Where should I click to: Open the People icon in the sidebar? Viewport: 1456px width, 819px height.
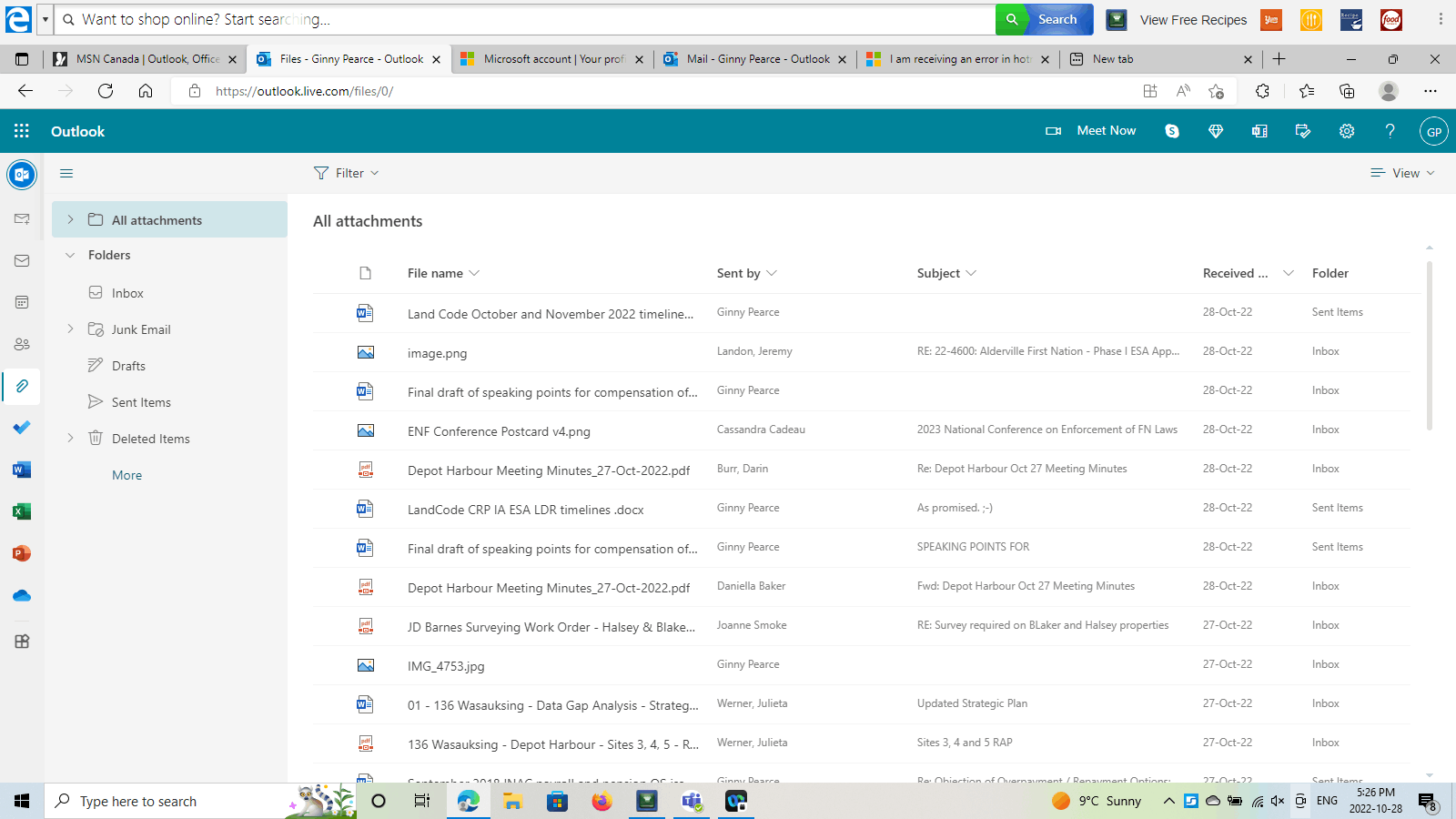point(22,343)
